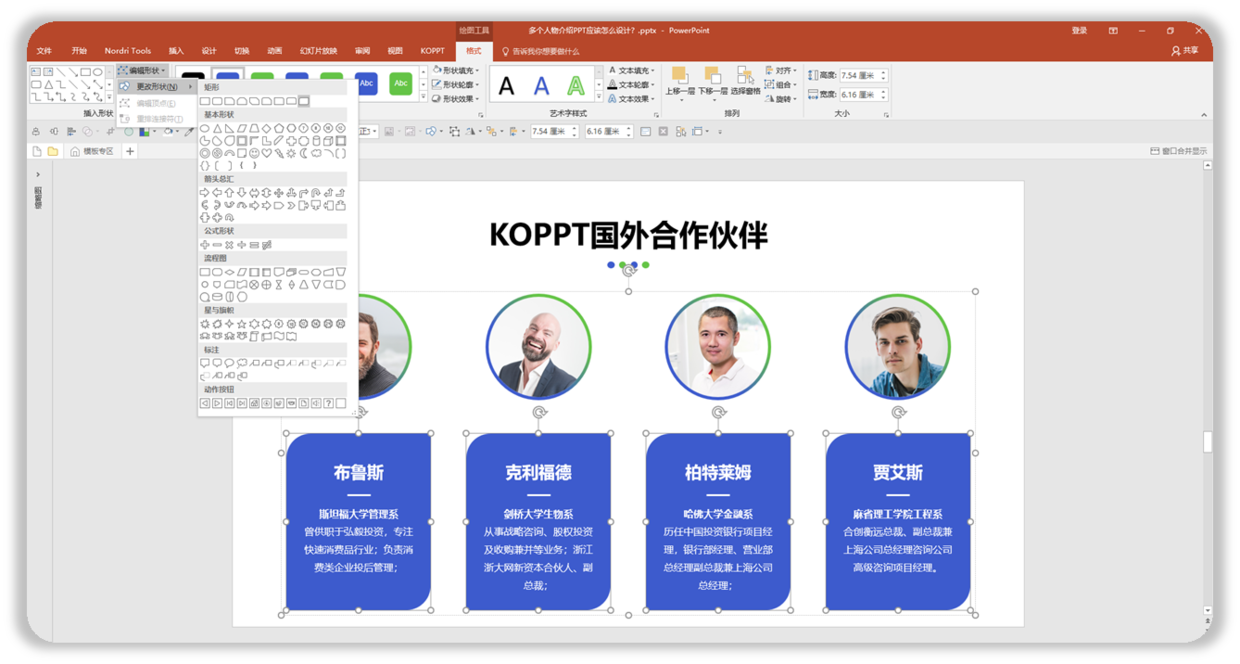Switch to the 插入 insert tab
1240x664 pixels.
[176, 50]
